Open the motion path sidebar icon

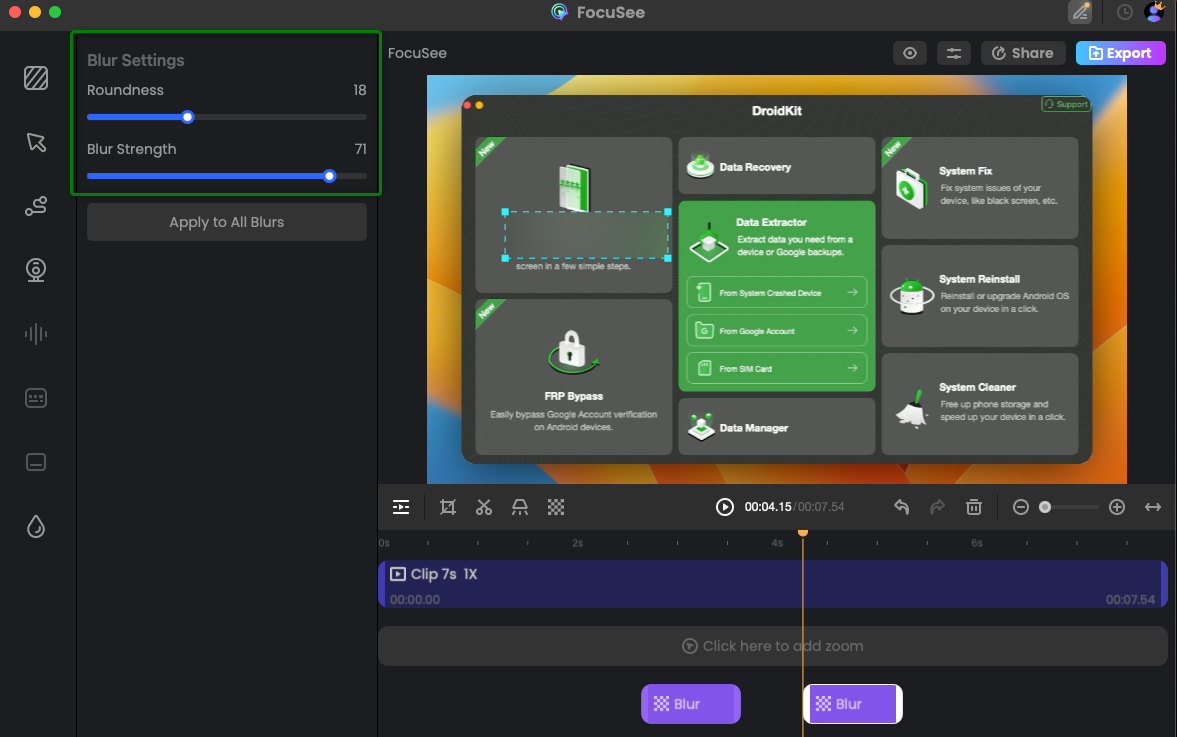point(36,206)
